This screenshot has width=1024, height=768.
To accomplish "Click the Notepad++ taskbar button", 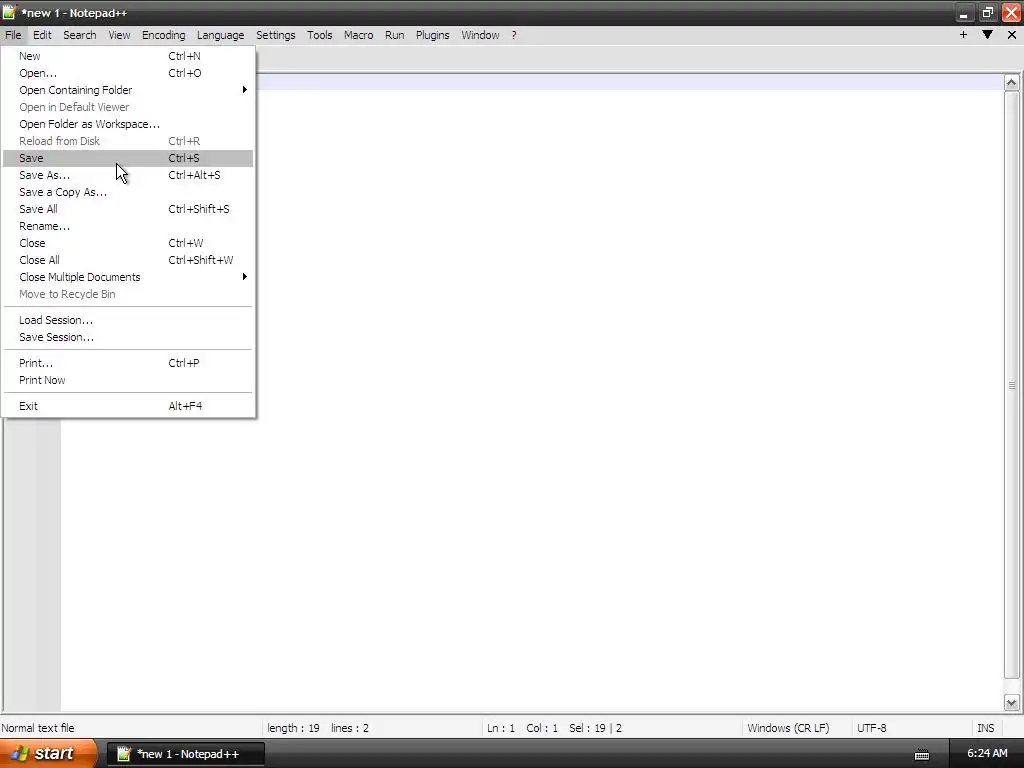I will [x=186, y=754].
